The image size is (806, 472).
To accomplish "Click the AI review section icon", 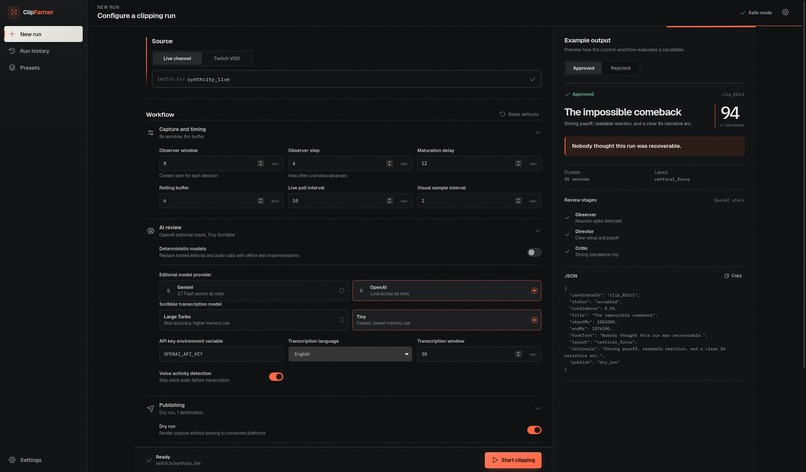I will click(x=151, y=231).
